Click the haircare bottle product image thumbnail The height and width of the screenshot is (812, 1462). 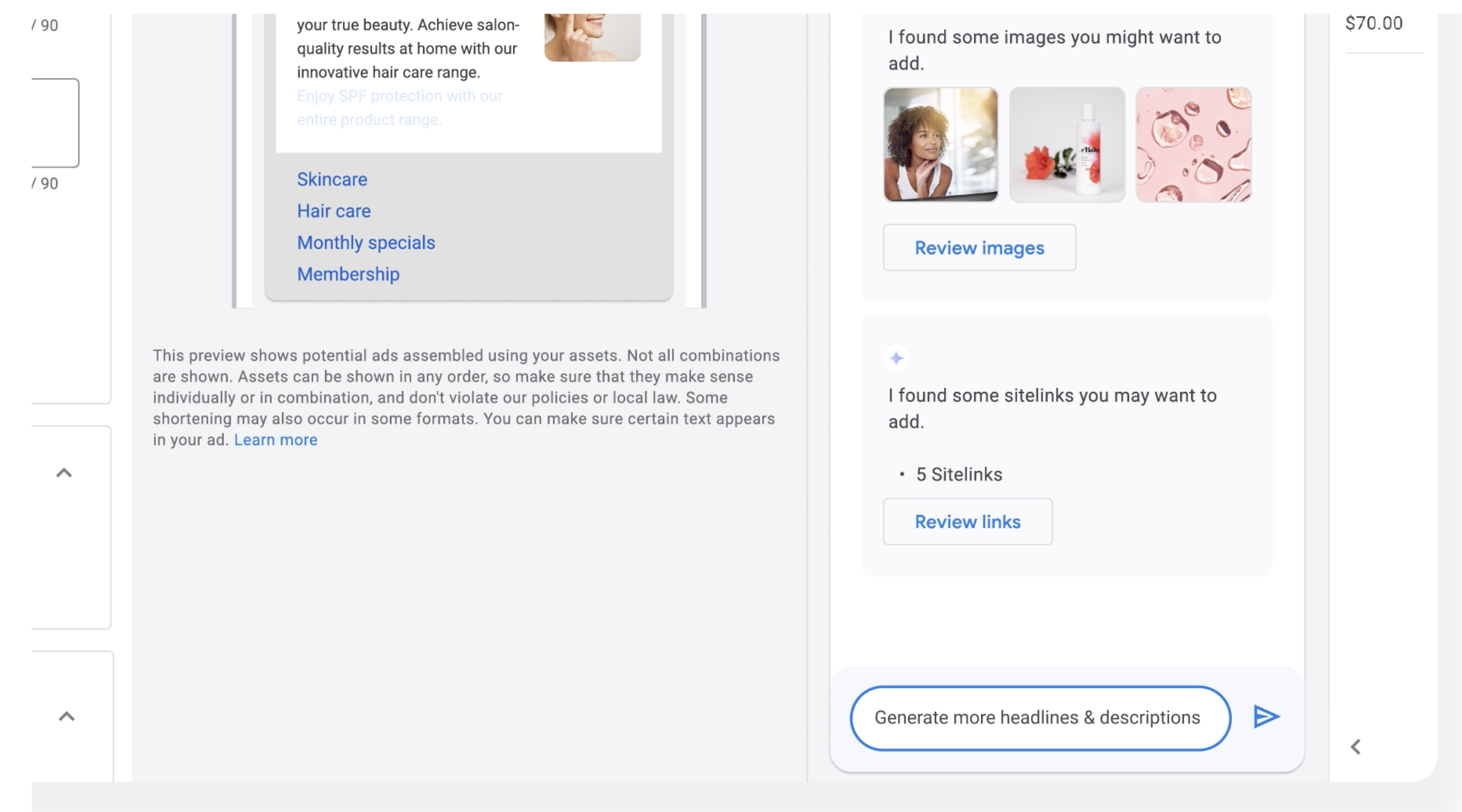click(x=1067, y=144)
